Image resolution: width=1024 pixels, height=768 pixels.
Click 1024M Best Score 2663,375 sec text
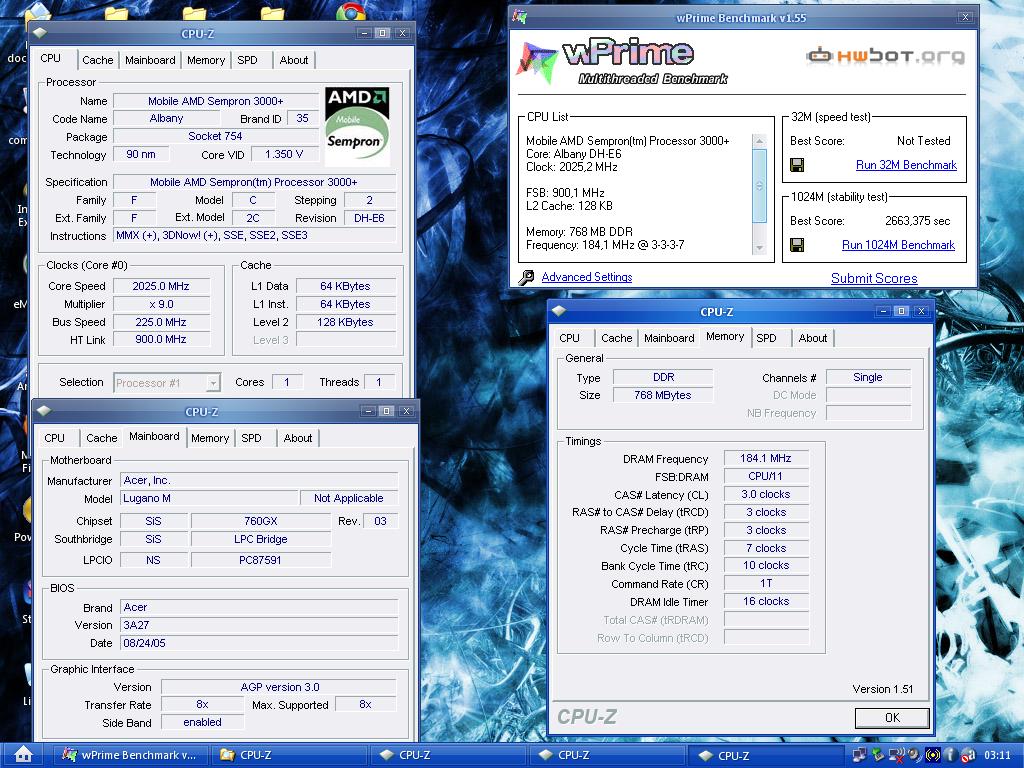point(918,221)
